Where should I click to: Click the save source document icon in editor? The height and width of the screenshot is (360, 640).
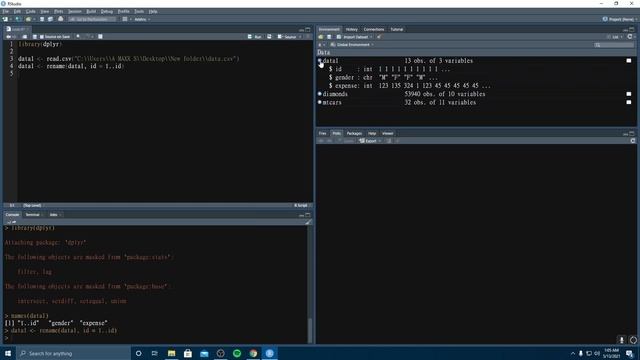coord(35,37)
